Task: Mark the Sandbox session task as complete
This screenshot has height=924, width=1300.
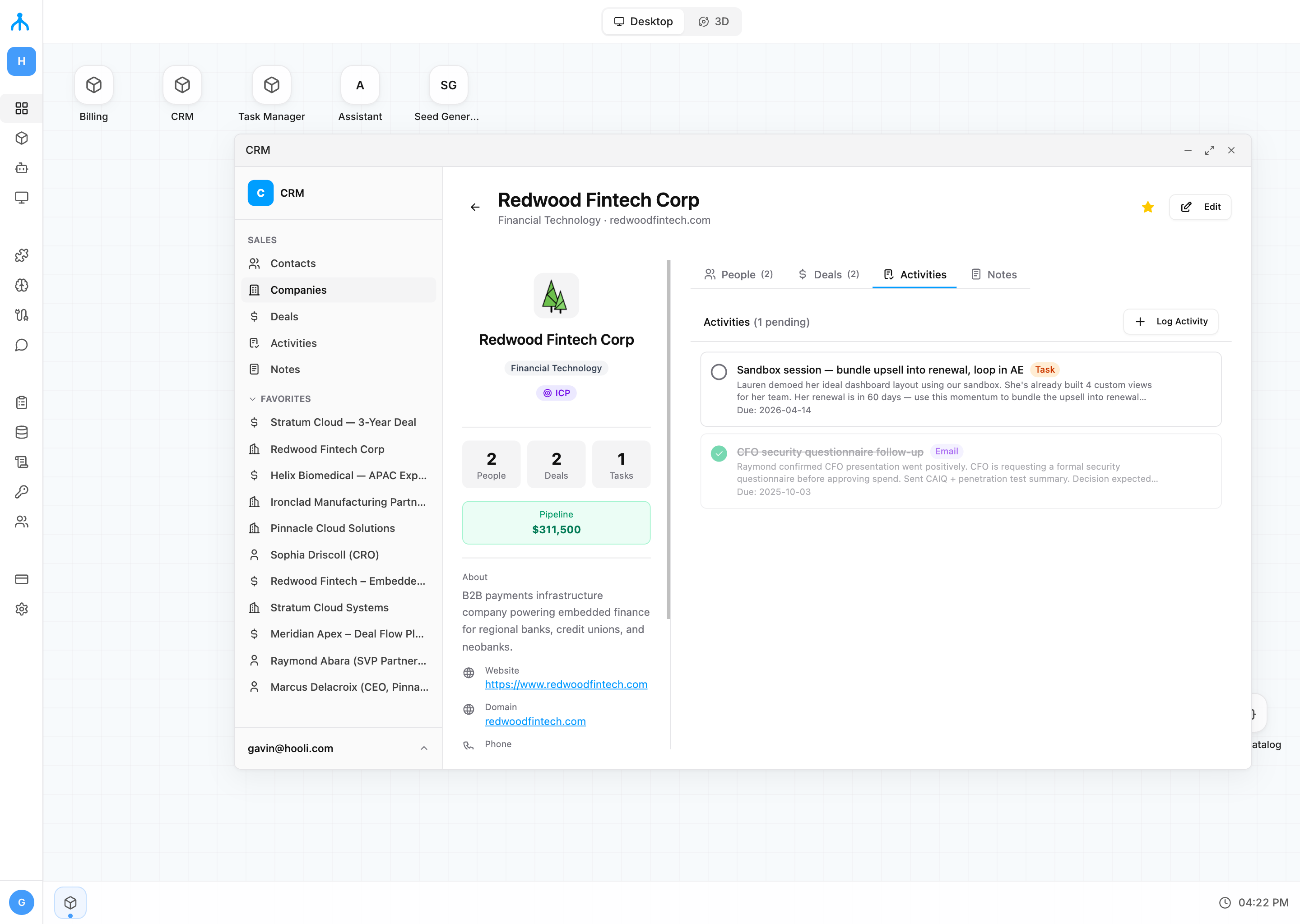Action: (719, 371)
